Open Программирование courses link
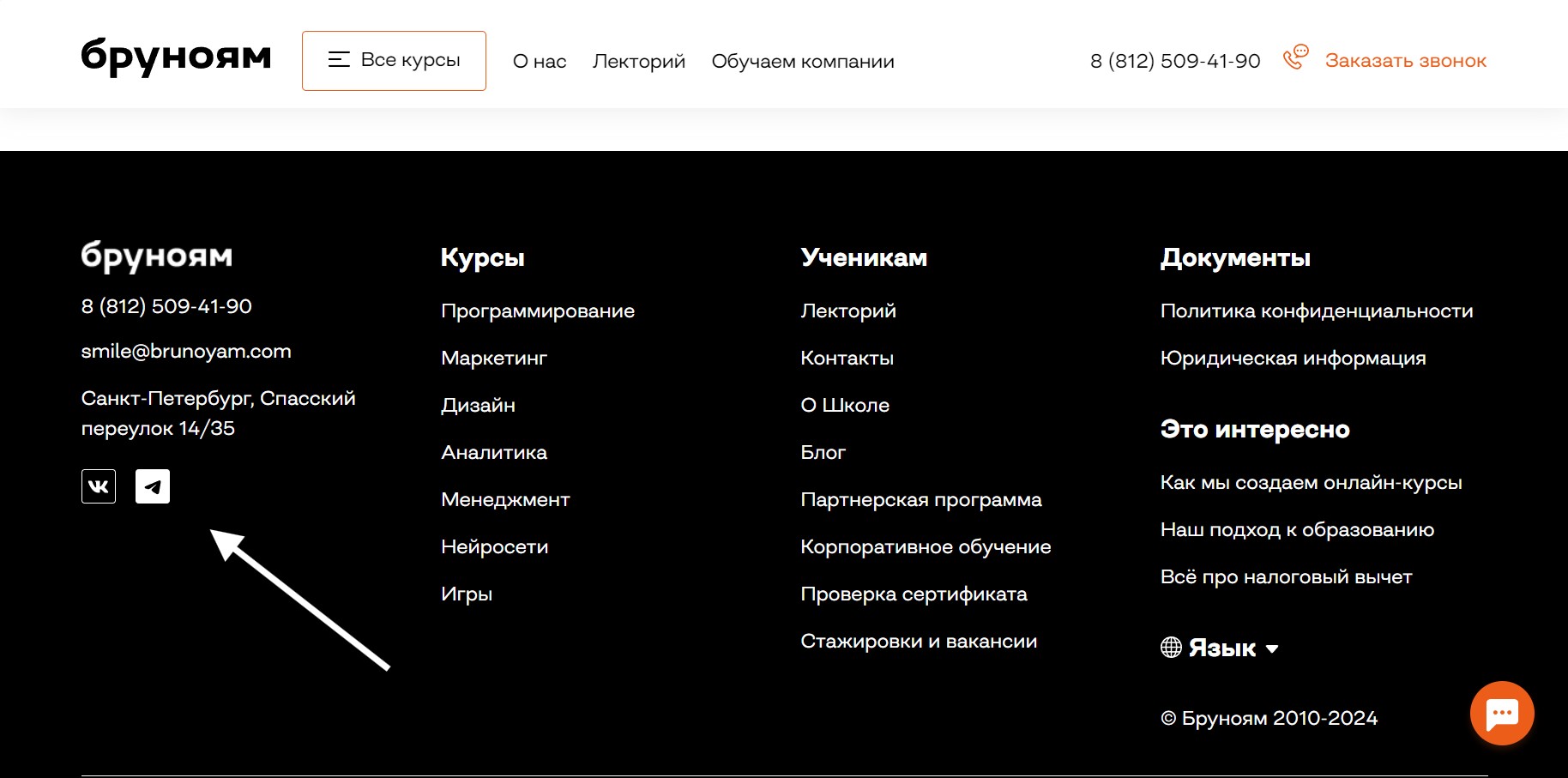This screenshot has width=1568, height=778. point(538,311)
